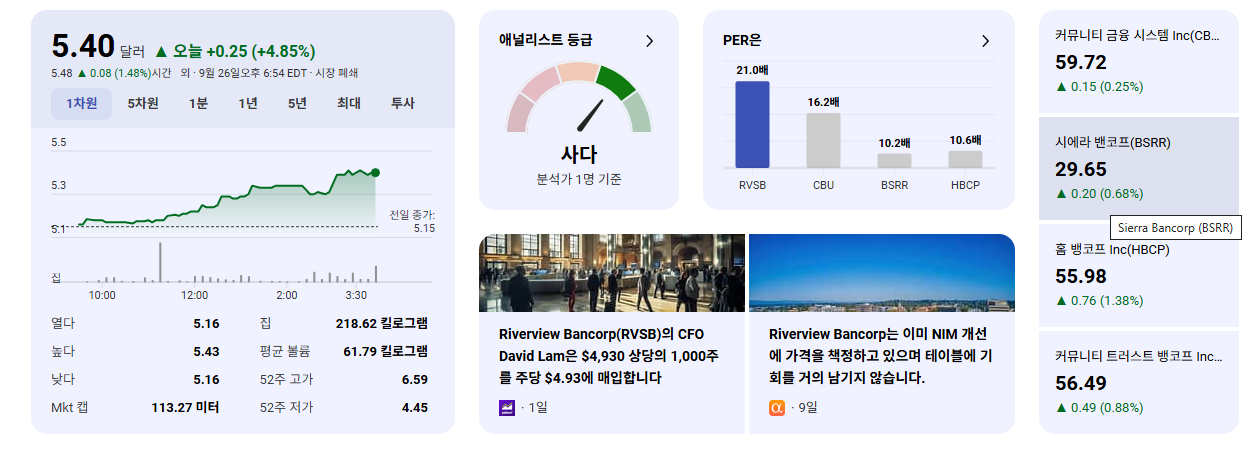Click the green endpoint dot on price chart
The height and width of the screenshot is (450, 1250).
click(375, 173)
